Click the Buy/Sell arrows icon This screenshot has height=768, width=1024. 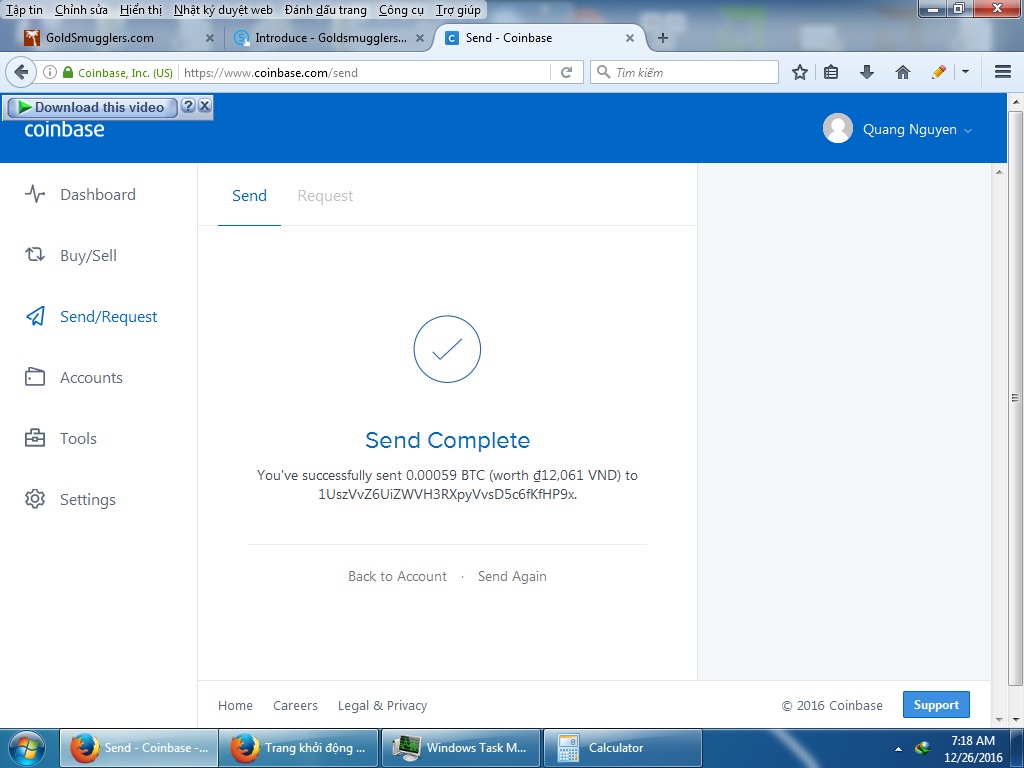(x=35, y=255)
